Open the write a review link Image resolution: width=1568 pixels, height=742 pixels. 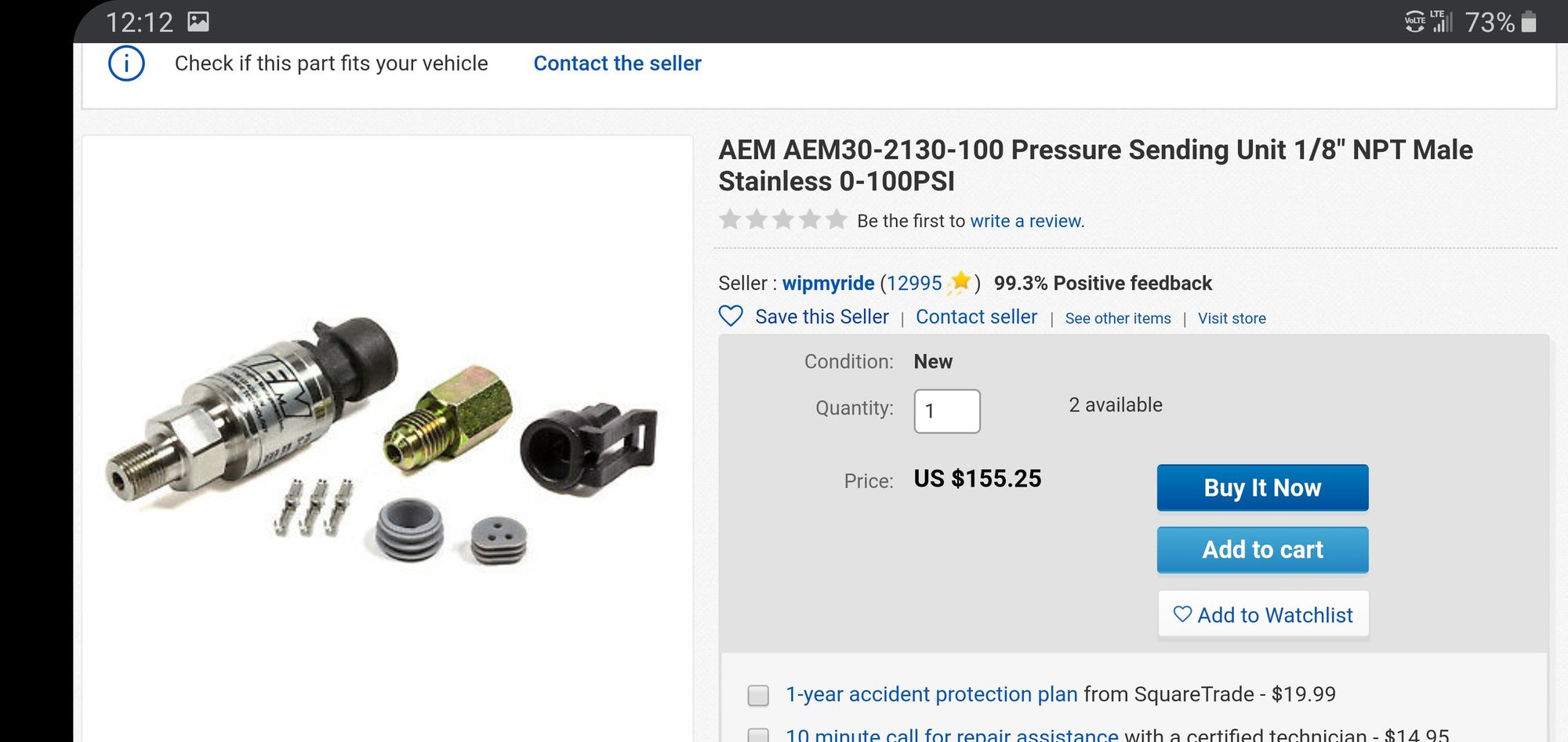tap(1025, 221)
